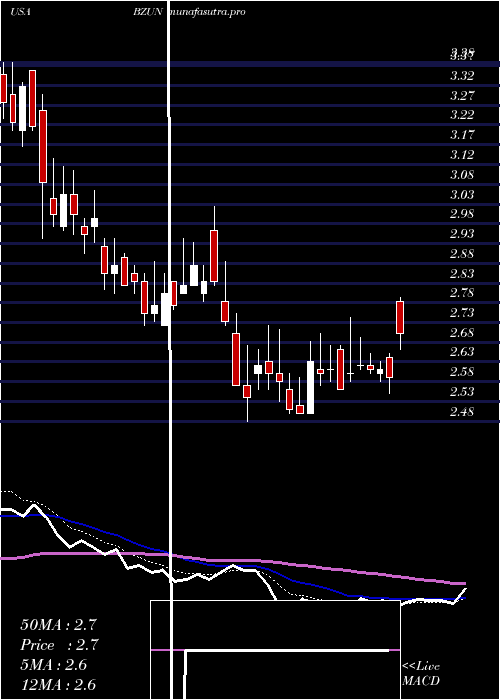Click the tall white candlestick near 2.53

pyautogui.click(x=310, y=388)
